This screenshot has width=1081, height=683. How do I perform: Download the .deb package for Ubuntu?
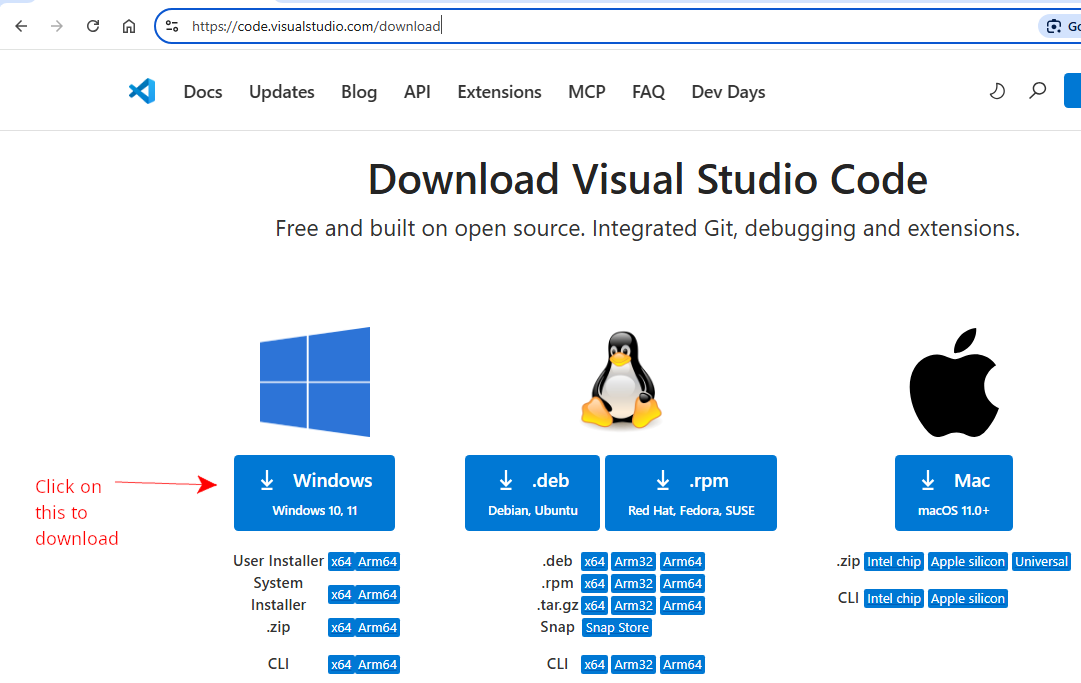pos(532,492)
